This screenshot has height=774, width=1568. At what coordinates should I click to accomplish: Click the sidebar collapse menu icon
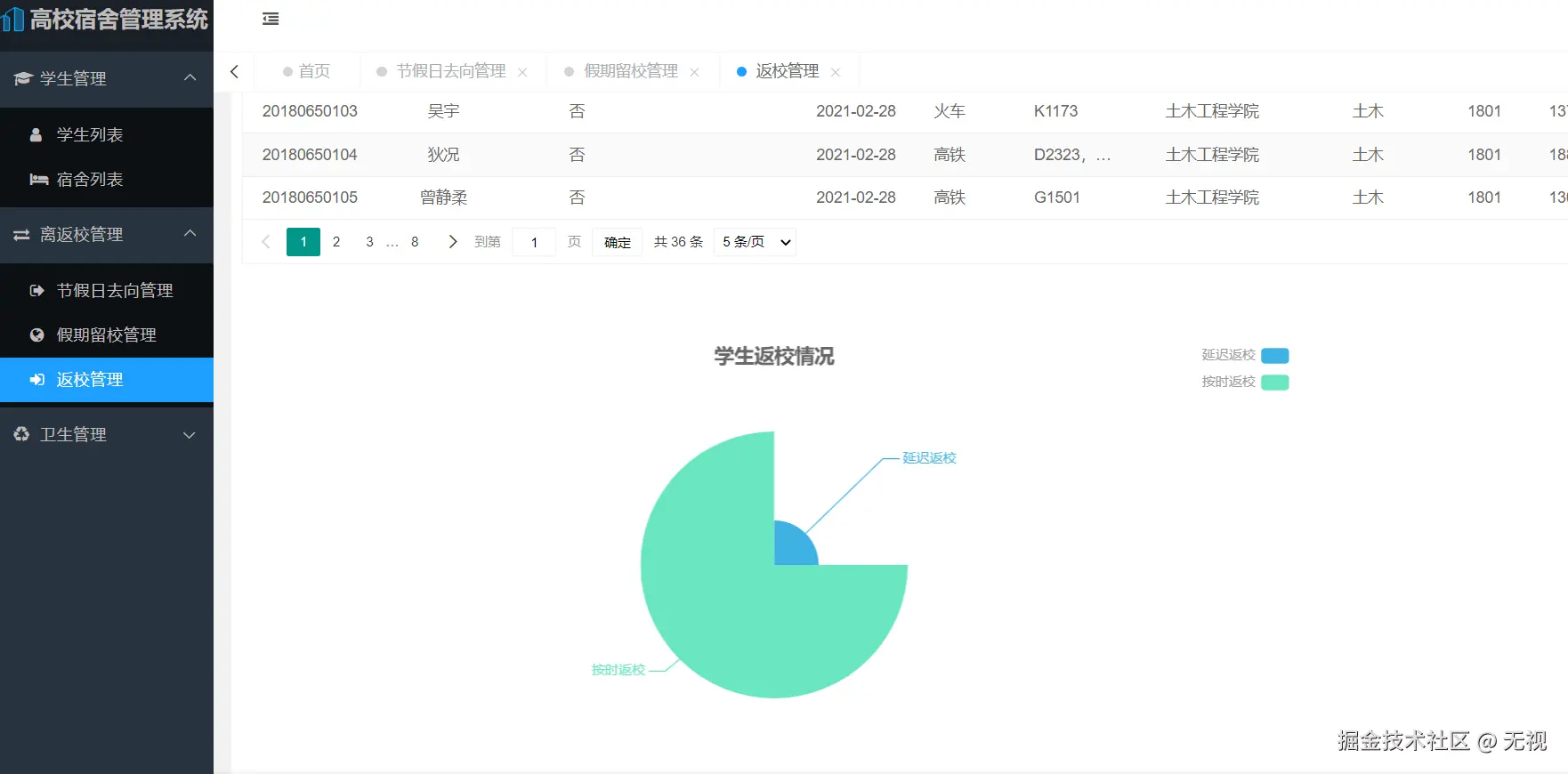point(271,19)
